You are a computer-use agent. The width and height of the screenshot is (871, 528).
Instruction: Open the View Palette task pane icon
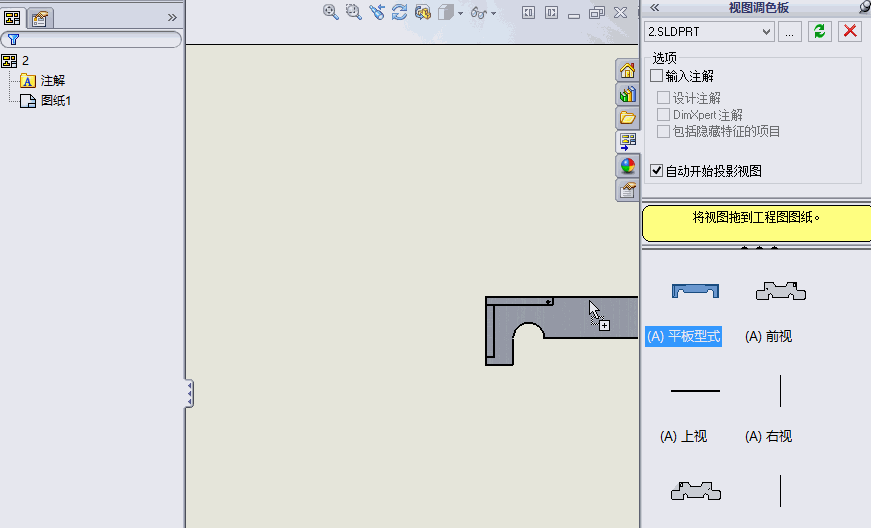pos(628,142)
